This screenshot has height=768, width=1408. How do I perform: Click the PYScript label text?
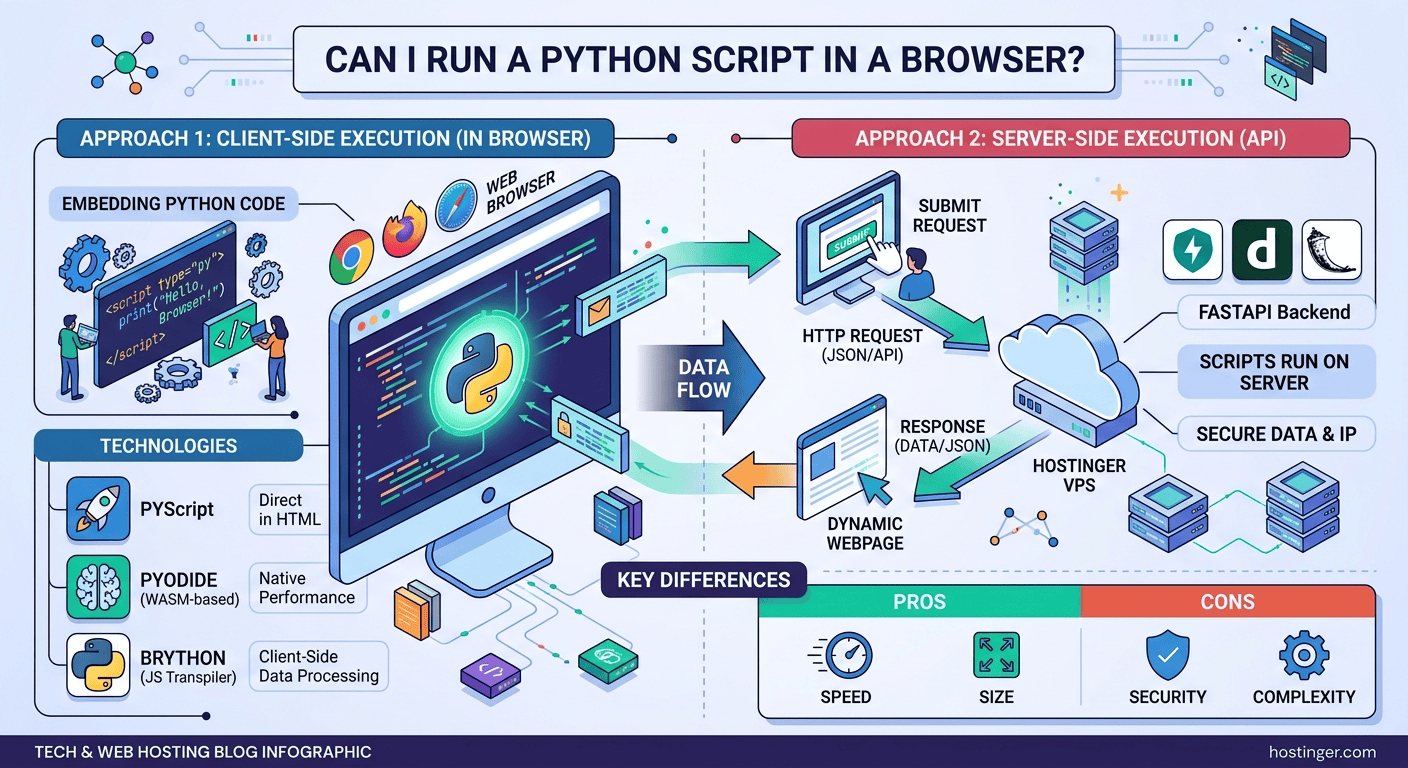[177, 509]
